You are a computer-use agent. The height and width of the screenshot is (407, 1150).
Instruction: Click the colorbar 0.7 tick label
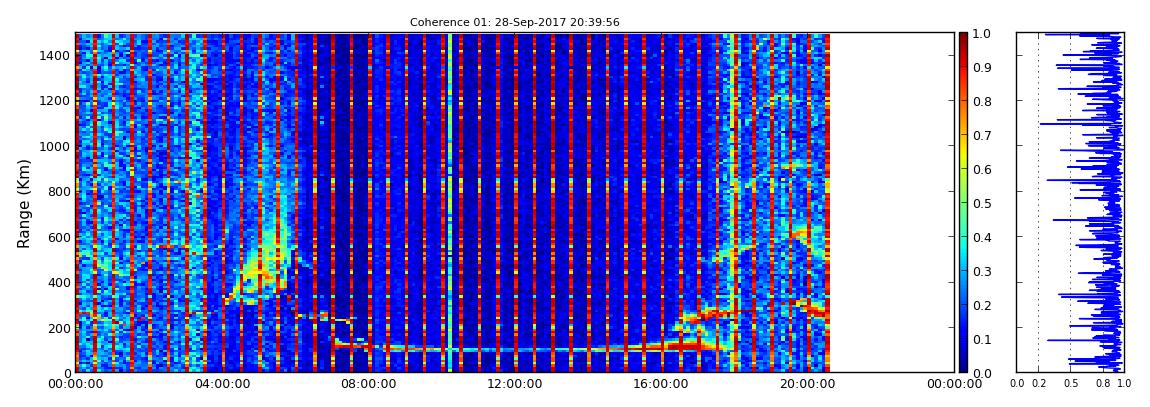(981, 136)
